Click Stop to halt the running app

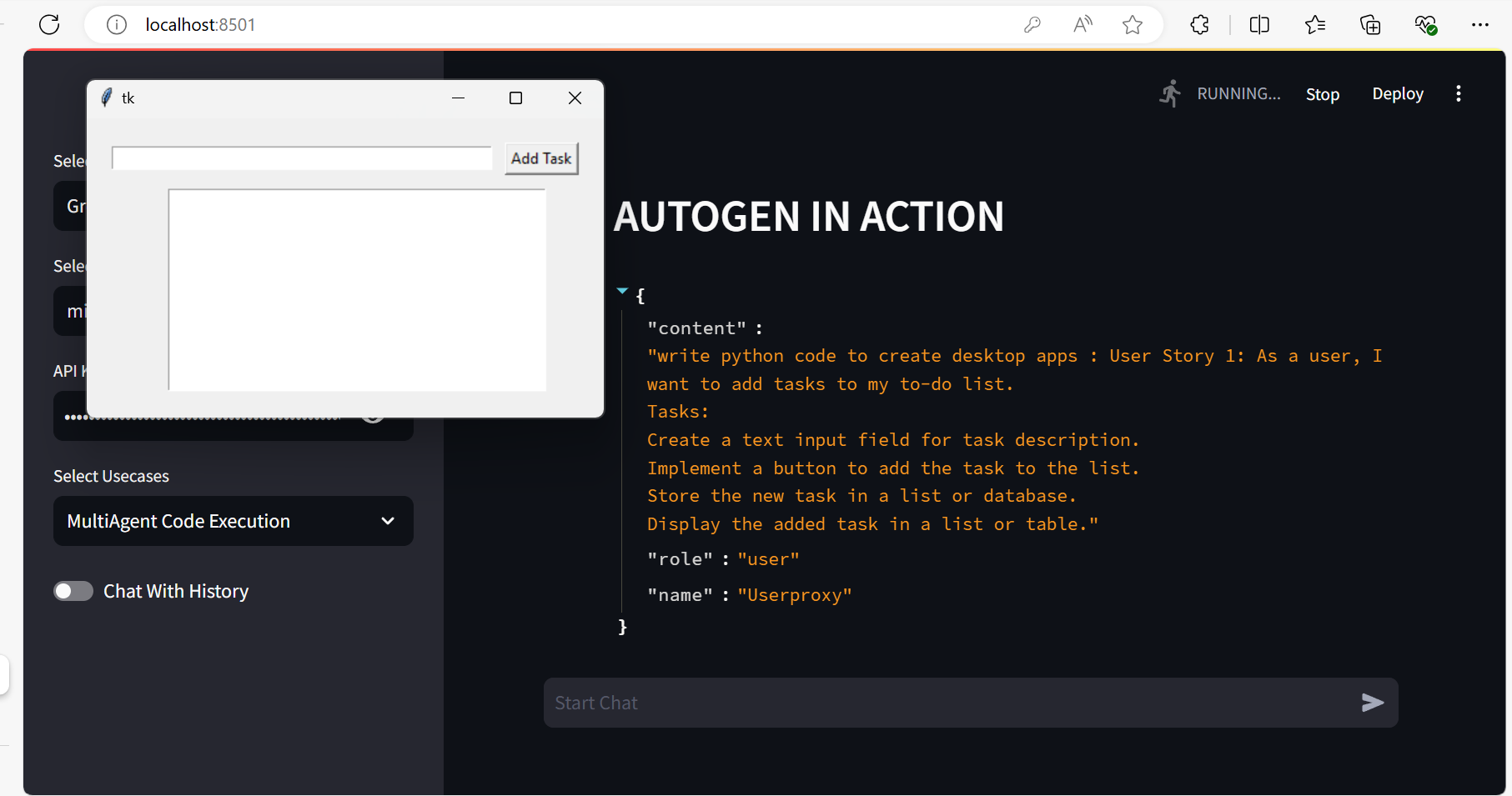point(1322,94)
